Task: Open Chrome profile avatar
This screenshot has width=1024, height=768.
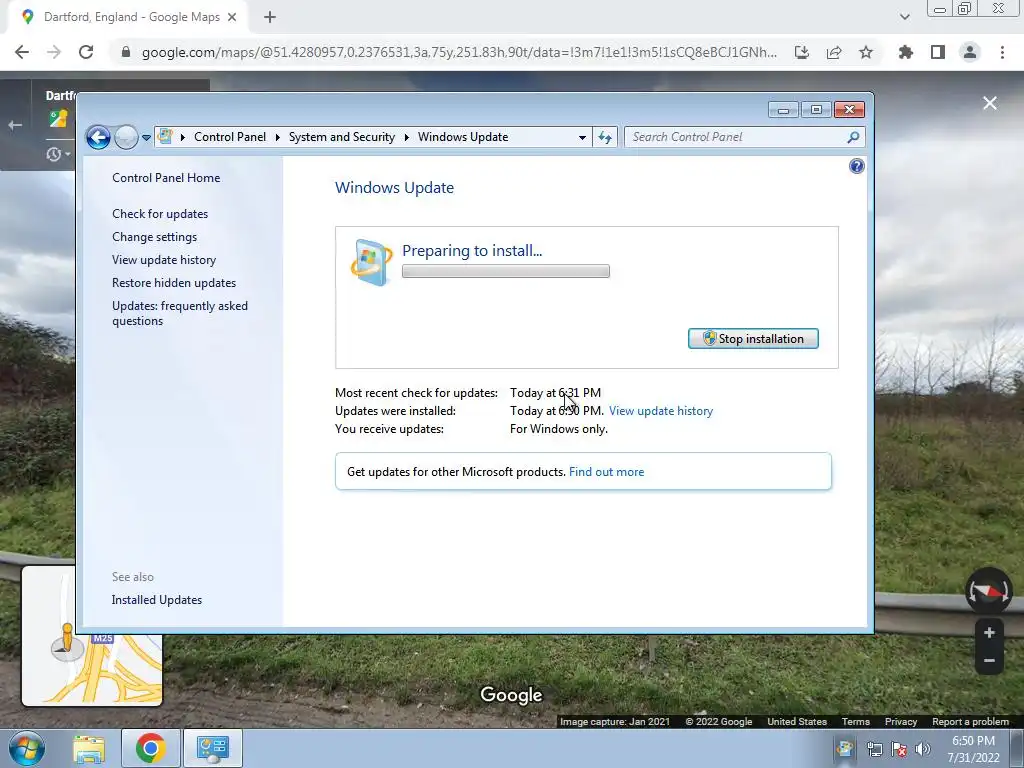Action: tap(970, 52)
